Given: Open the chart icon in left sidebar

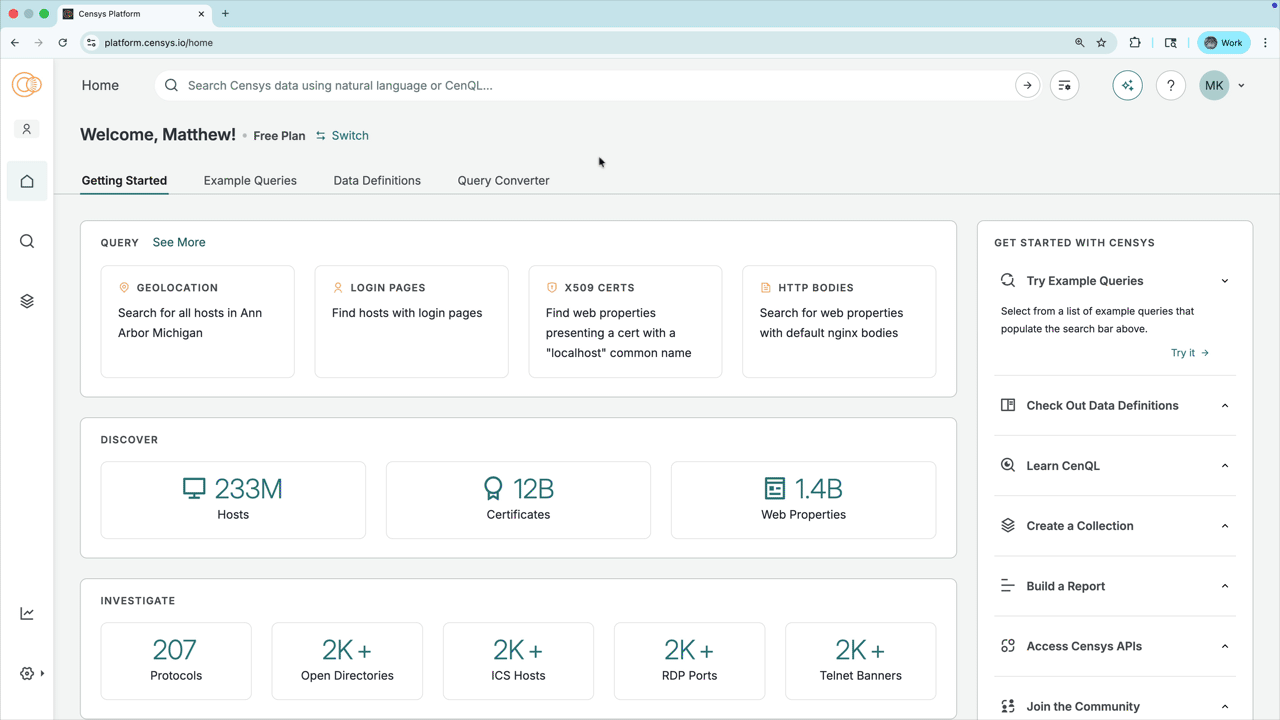Looking at the screenshot, I should [x=27, y=613].
